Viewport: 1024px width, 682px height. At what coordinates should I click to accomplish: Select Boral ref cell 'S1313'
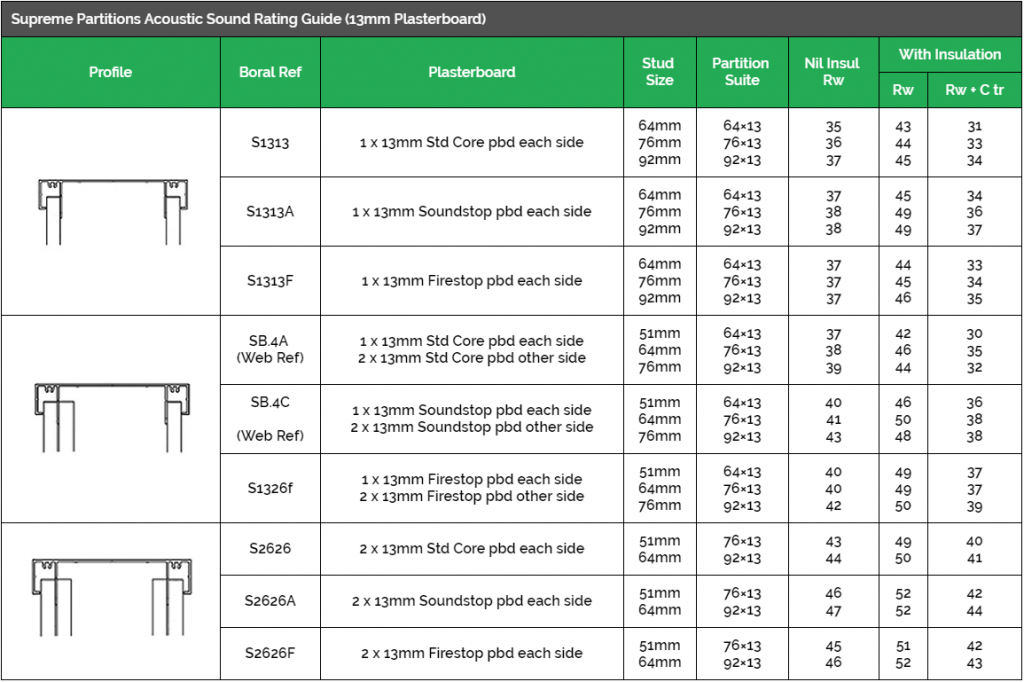click(x=270, y=142)
